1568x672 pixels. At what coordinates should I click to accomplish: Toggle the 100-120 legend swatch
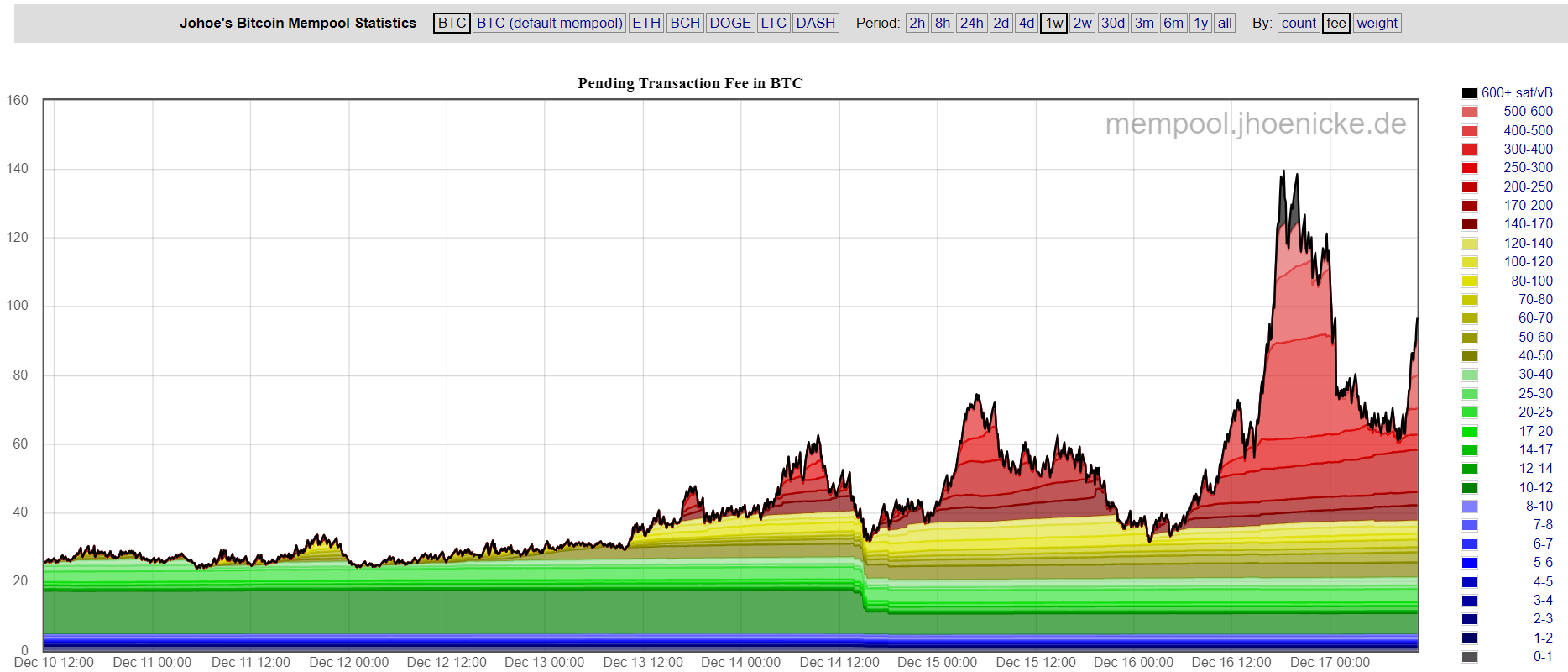(x=1469, y=262)
